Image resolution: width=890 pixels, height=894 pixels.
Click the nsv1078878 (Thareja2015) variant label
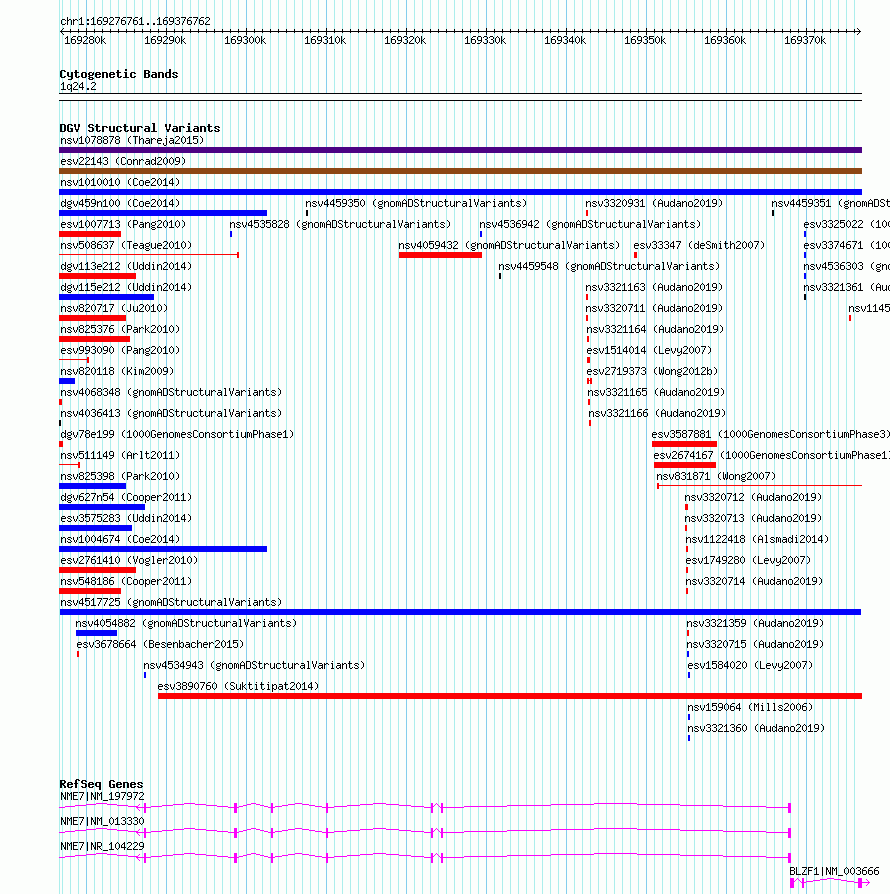[x=132, y=140]
